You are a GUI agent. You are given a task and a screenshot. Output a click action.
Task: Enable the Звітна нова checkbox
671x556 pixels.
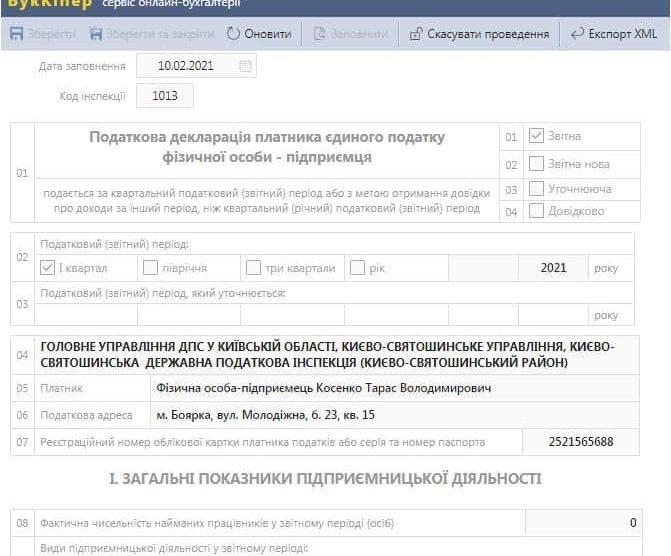coord(536,163)
